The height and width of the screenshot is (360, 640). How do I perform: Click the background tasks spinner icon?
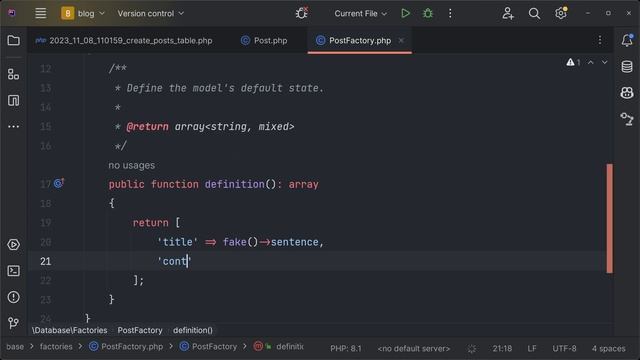coord(471,349)
